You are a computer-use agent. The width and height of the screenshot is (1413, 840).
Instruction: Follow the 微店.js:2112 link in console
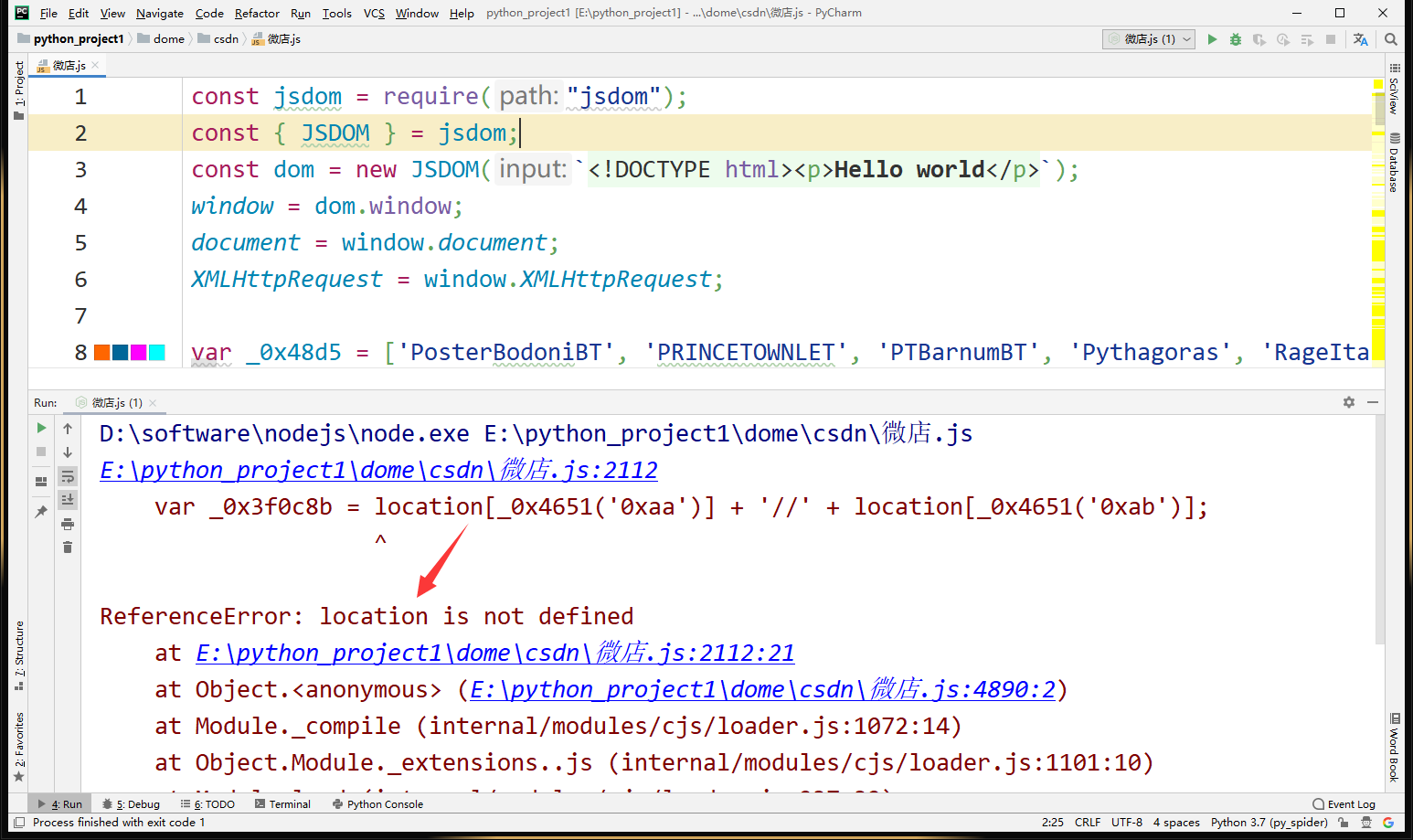[x=378, y=470]
